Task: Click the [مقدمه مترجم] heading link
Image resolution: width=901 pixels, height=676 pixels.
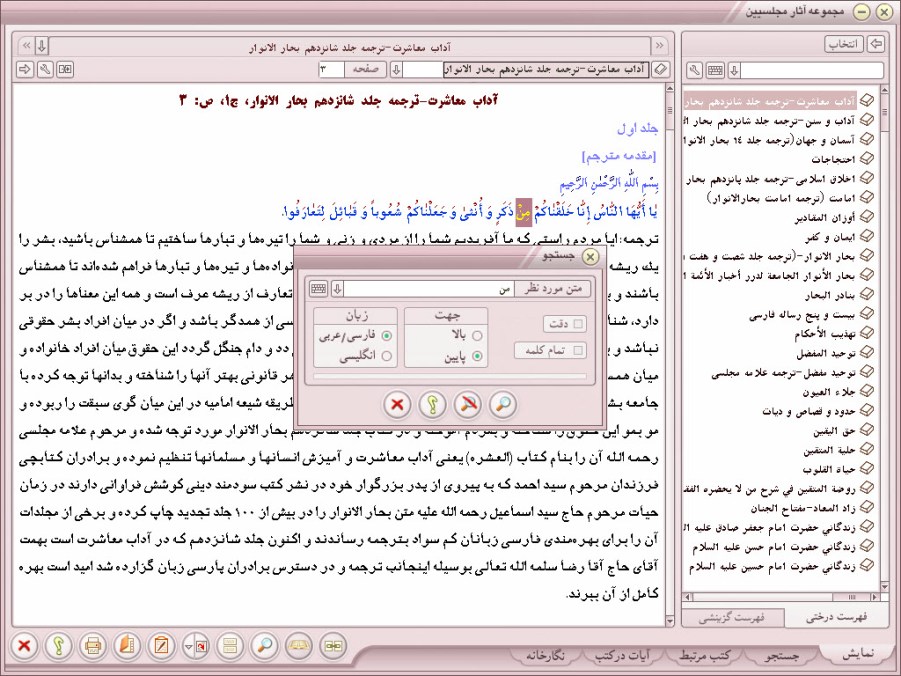Action: pyautogui.click(x=619, y=156)
